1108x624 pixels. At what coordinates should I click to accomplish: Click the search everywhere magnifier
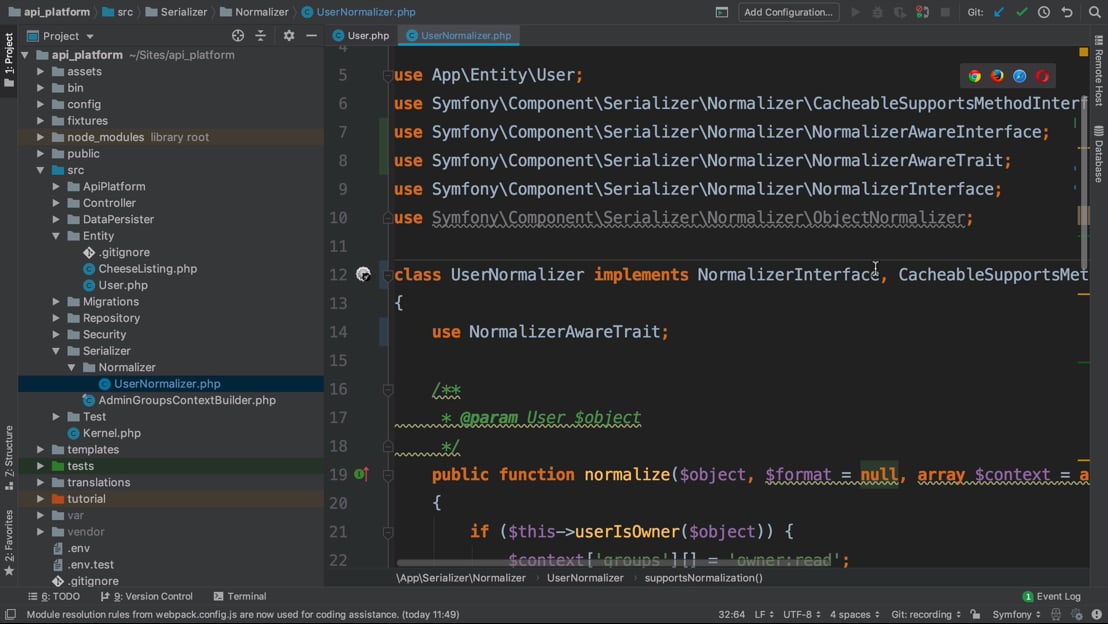pyautogui.click(x=1094, y=12)
